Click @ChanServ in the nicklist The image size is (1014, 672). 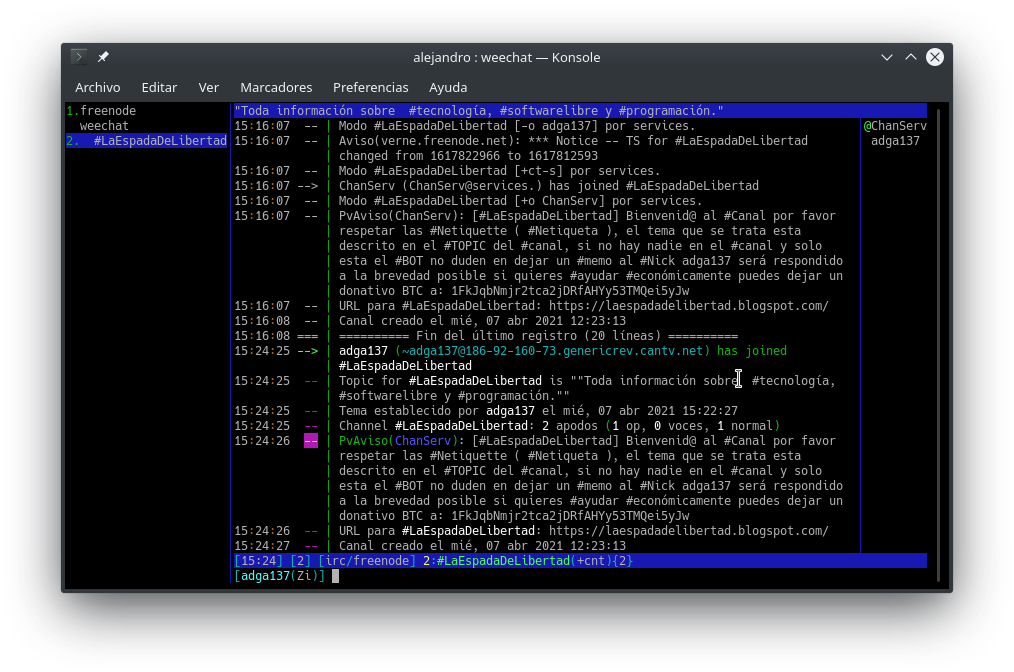tap(897, 125)
